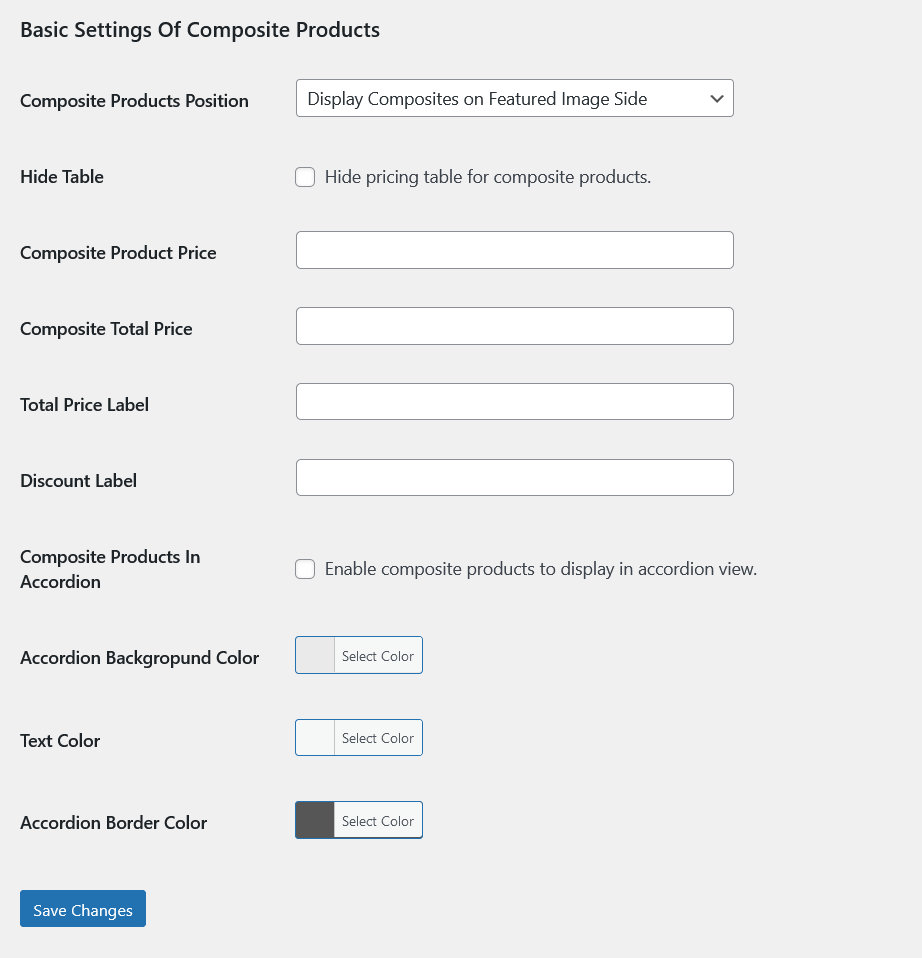Click the Text Color swatch
Screen dimensions: 922x958
click(315, 738)
